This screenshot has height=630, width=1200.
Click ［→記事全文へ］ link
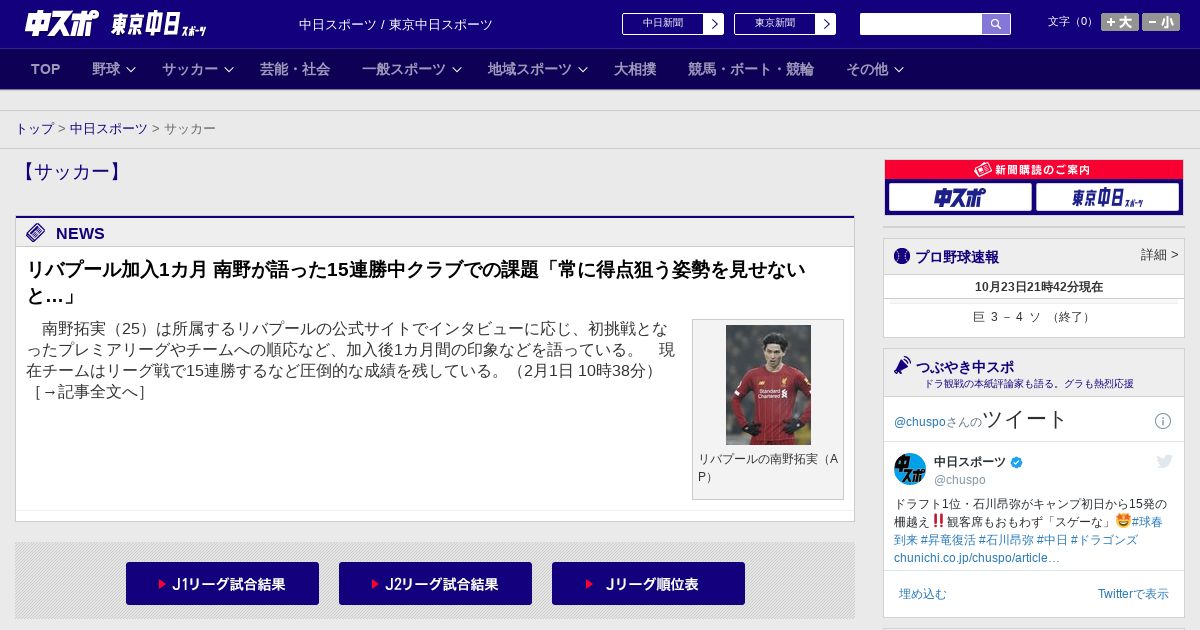click(x=90, y=392)
